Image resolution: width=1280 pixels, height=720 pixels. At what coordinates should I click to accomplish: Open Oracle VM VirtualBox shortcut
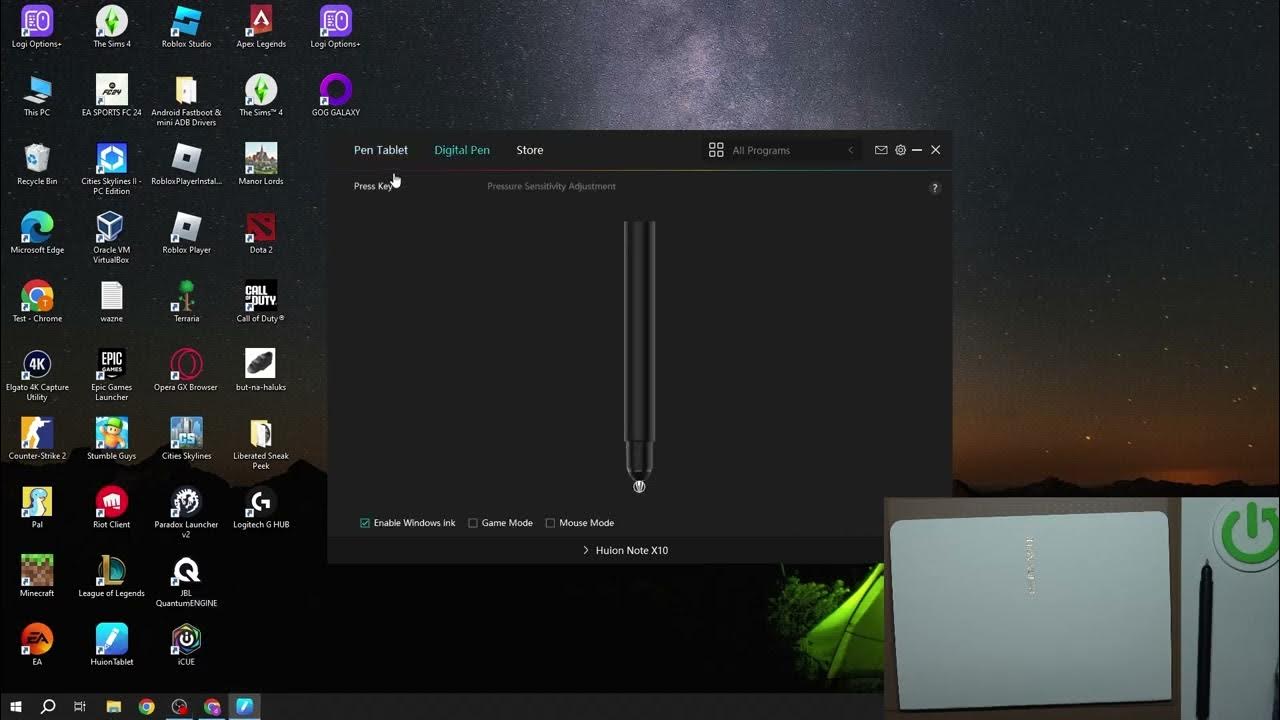click(112, 239)
